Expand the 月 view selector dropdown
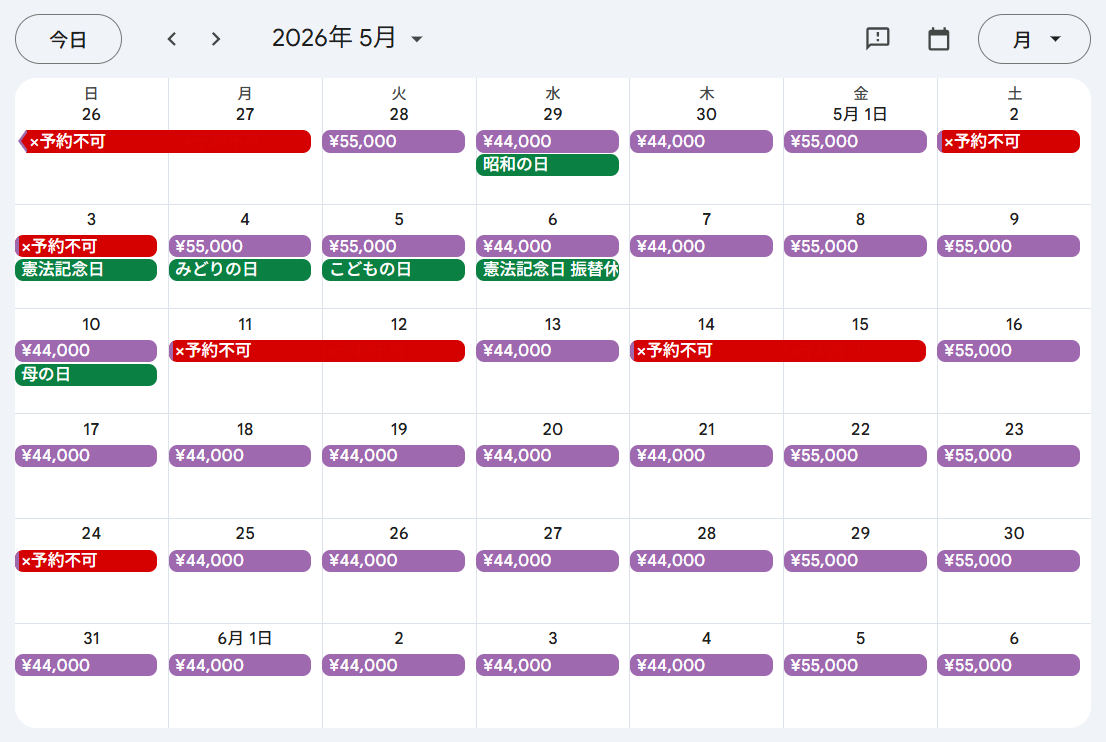1106x742 pixels. click(x=1034, y=39)
